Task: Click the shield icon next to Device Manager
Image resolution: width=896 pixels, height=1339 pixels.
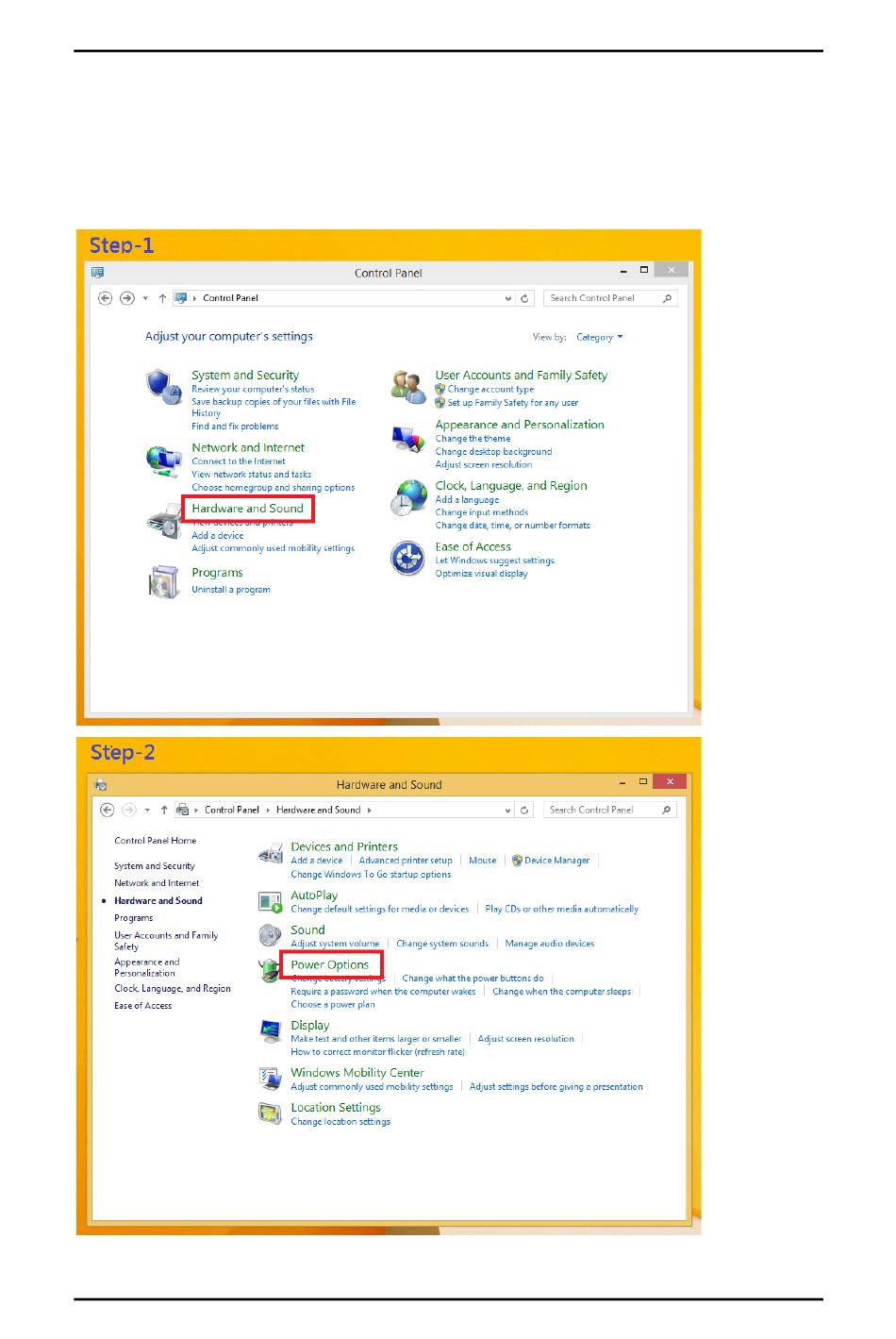Action: 517,861
